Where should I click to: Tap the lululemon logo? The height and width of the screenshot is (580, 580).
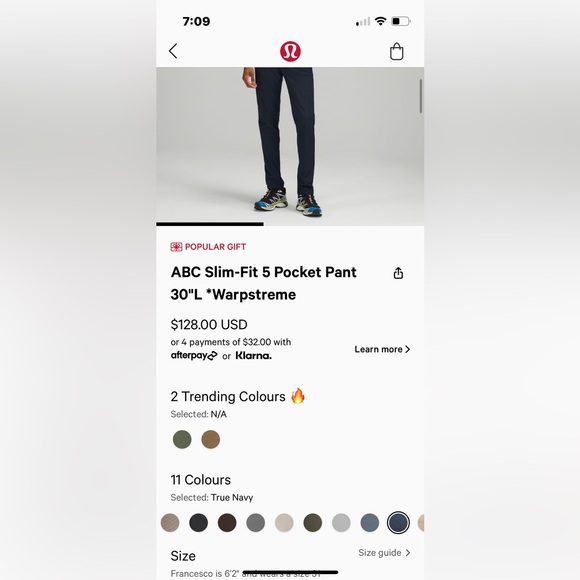pyautogui.click(x=290, y=51)
